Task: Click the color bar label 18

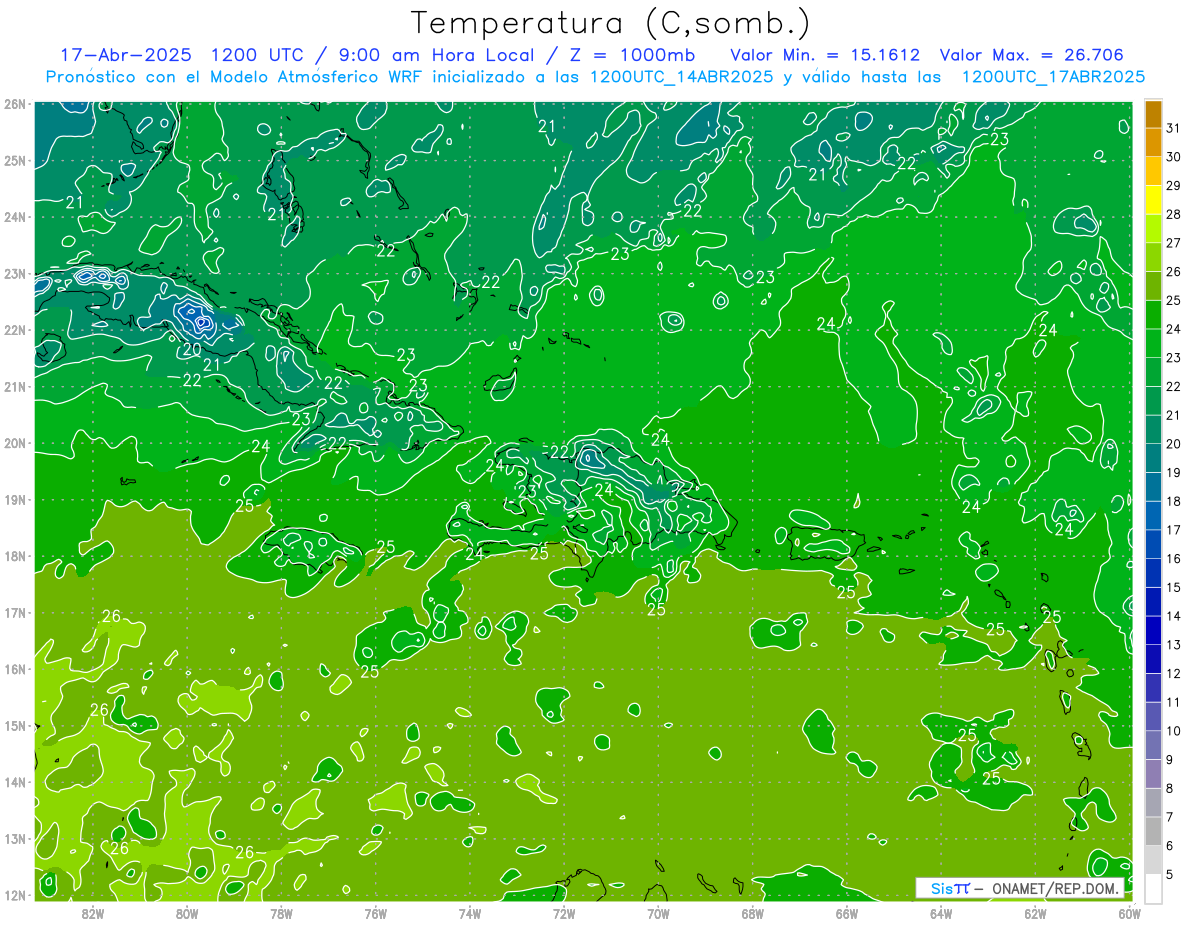Action: [1174, 501]
